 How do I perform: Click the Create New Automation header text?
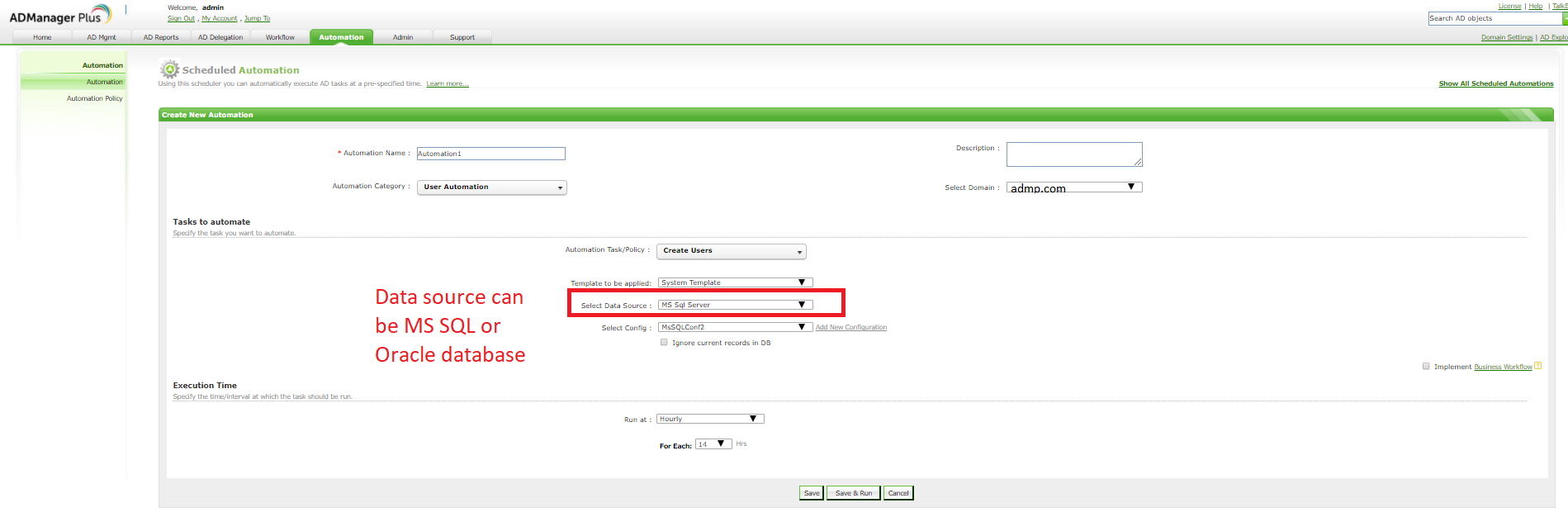pos(207,115)
